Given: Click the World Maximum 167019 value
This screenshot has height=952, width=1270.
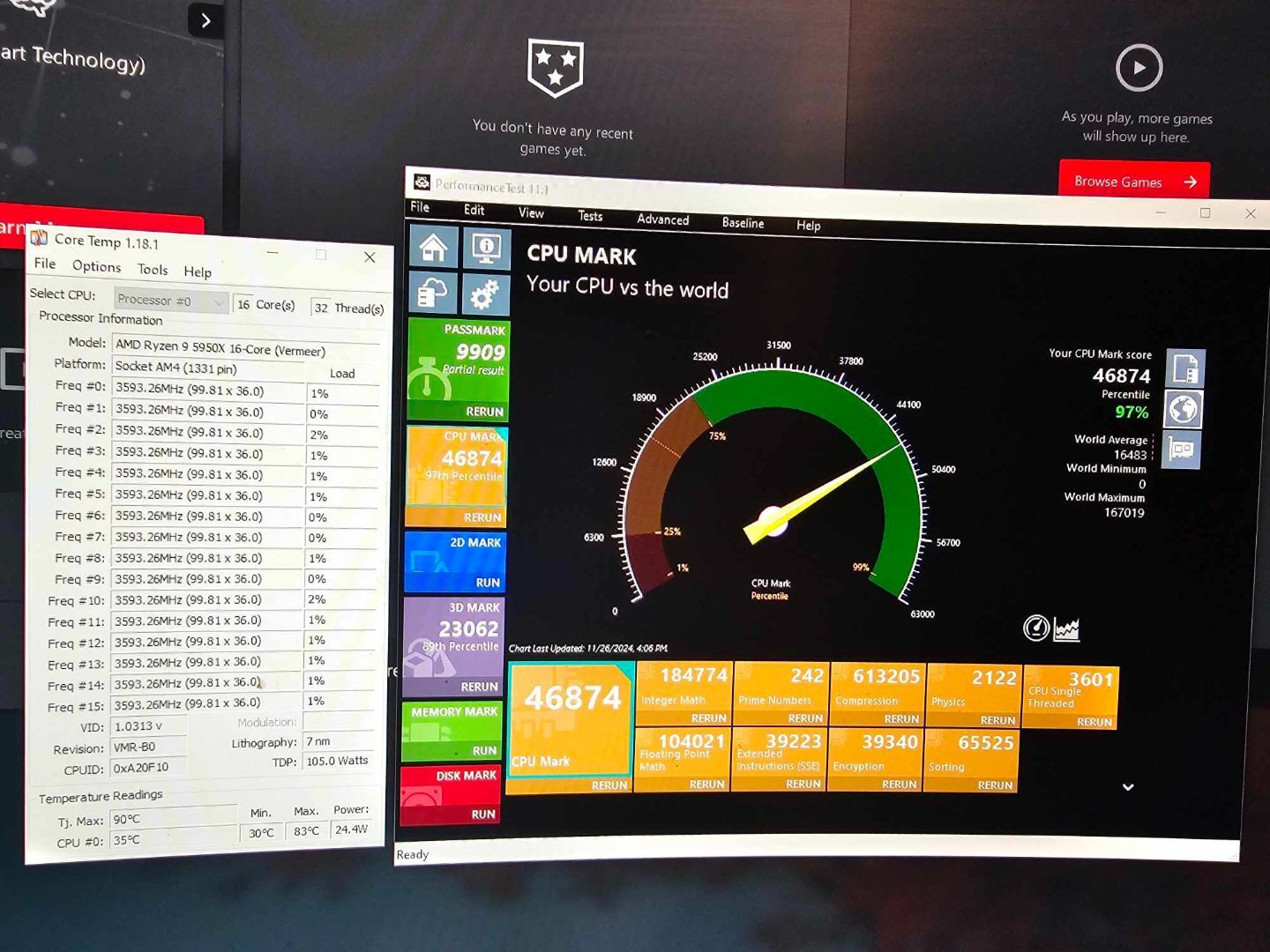Looking at the screenshot, I should point(1124,512).
